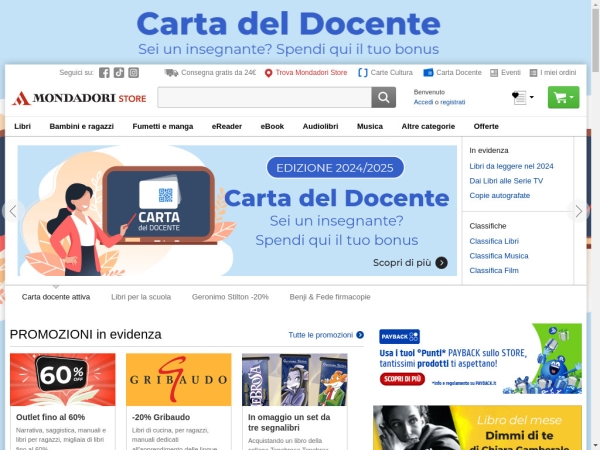The height and width of the screenshot is (450, 600).
Task: Open Mondadori Facebook page icon
Action: pyautogui.click(x=104, y=73)
